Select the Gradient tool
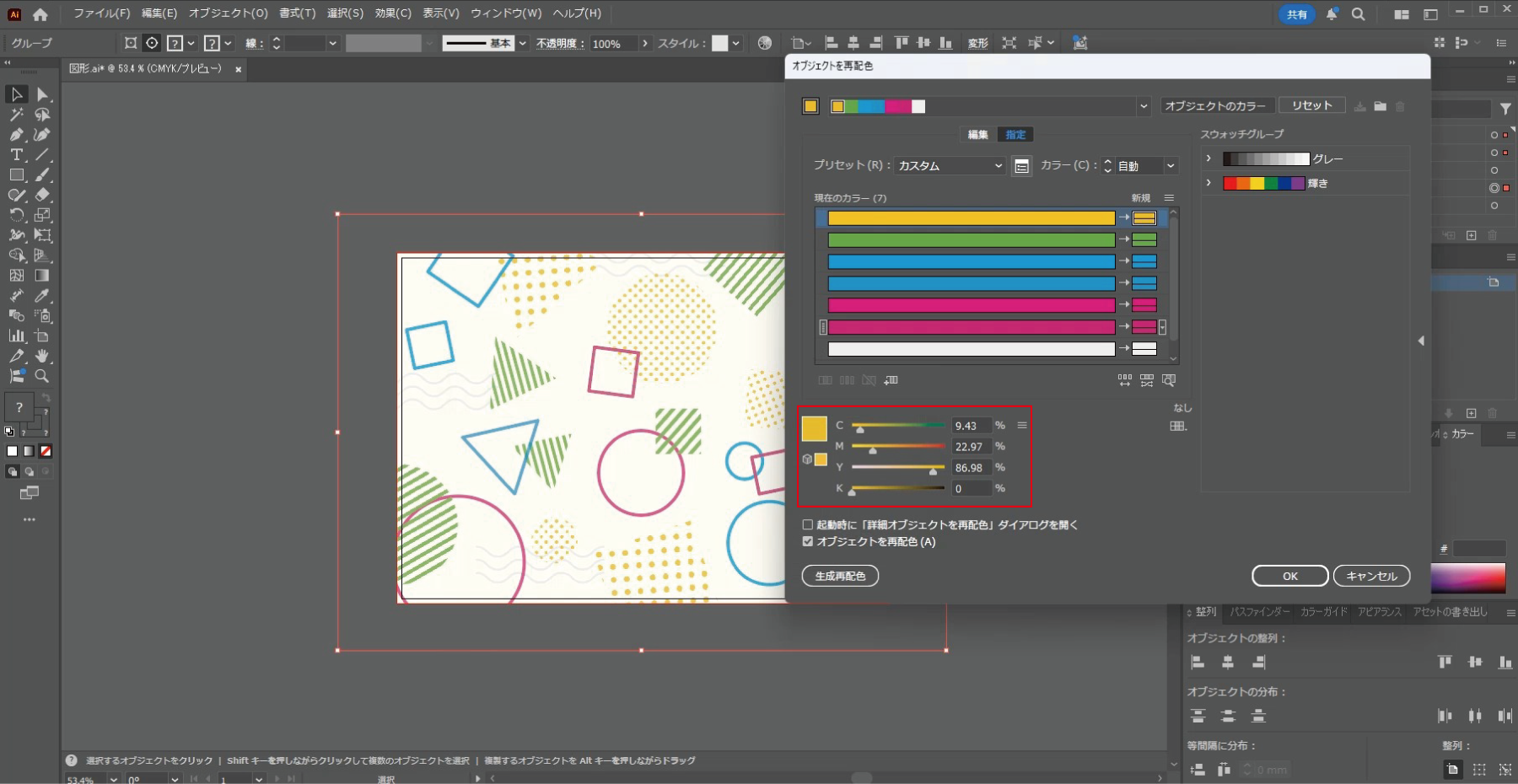Viewport: 1518px width, 784px height. tap(42, 276)
